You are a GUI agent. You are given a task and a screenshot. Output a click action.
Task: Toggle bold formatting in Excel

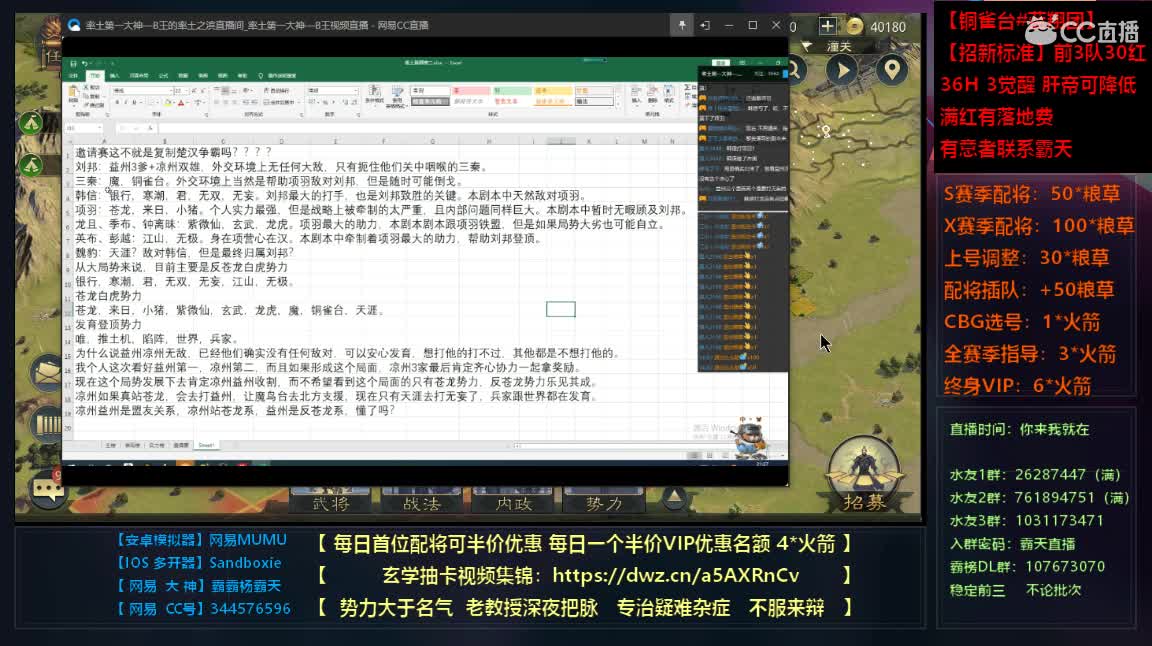click(118, 102)
